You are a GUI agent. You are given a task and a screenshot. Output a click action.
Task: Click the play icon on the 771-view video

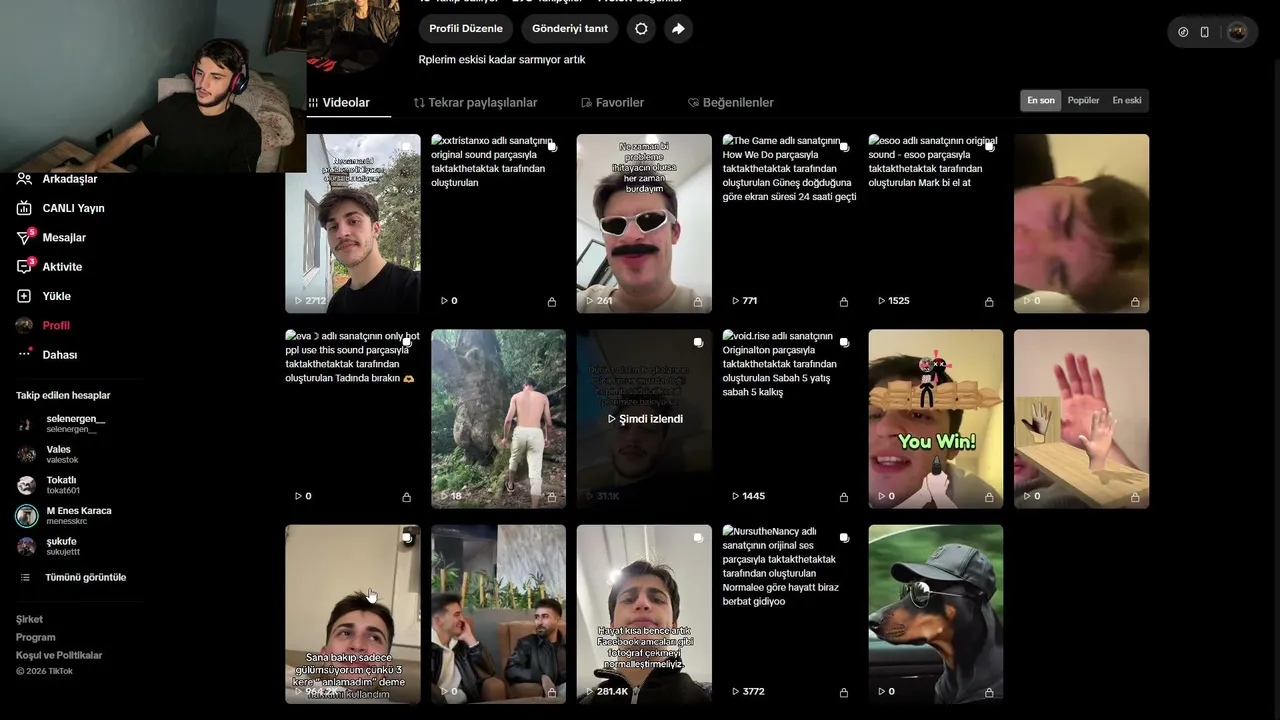[x=736, y=301]
